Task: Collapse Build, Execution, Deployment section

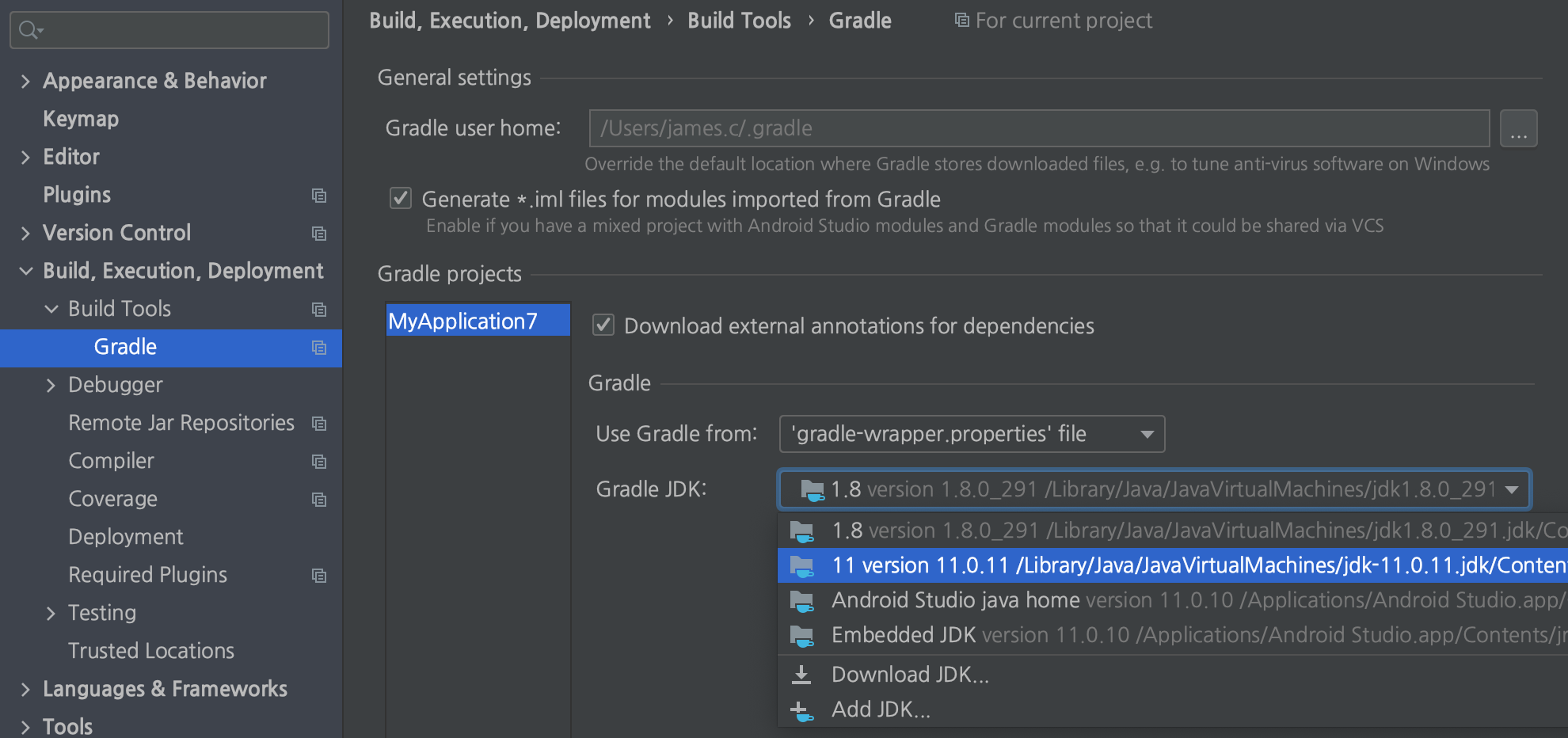Action: pos(25,271)
